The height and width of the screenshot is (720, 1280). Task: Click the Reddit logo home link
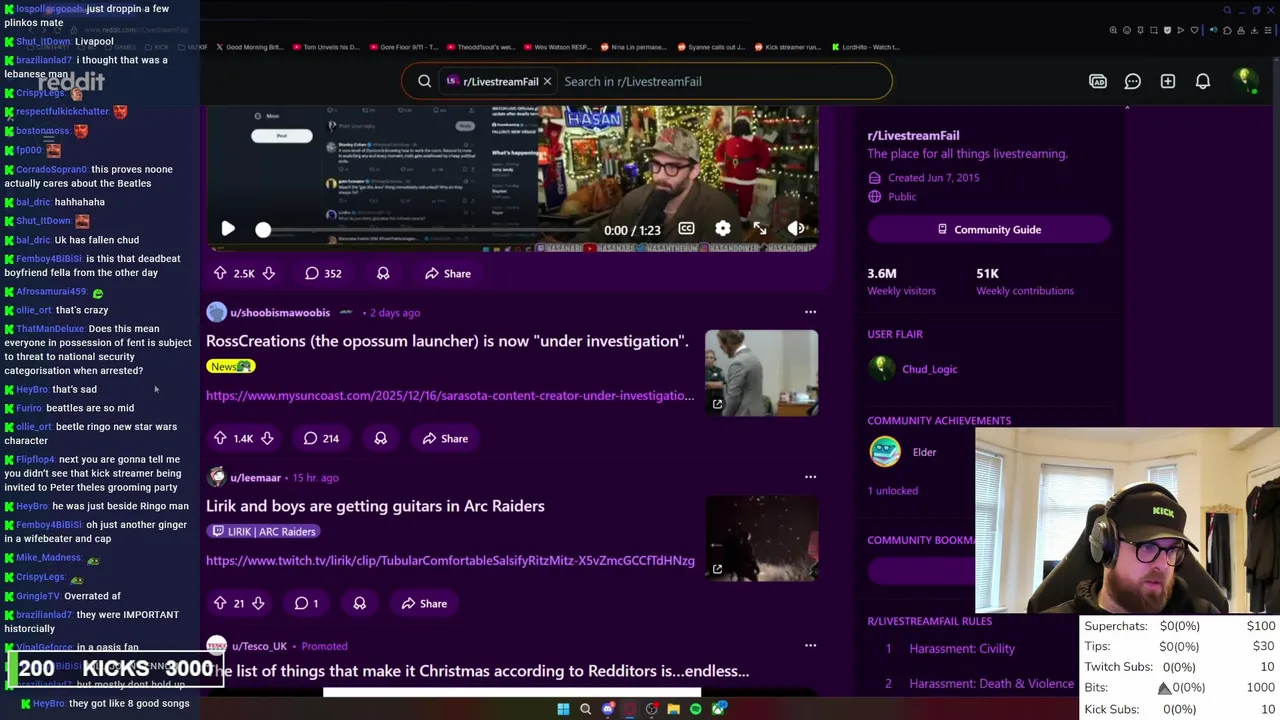(70, 82)
